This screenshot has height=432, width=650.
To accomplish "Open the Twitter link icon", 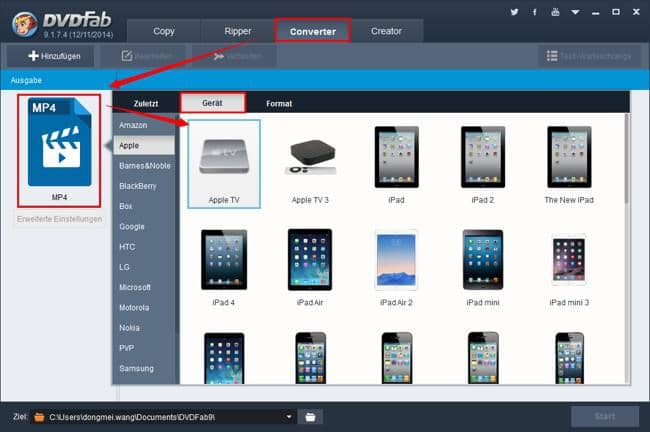I will pos(514,12).
